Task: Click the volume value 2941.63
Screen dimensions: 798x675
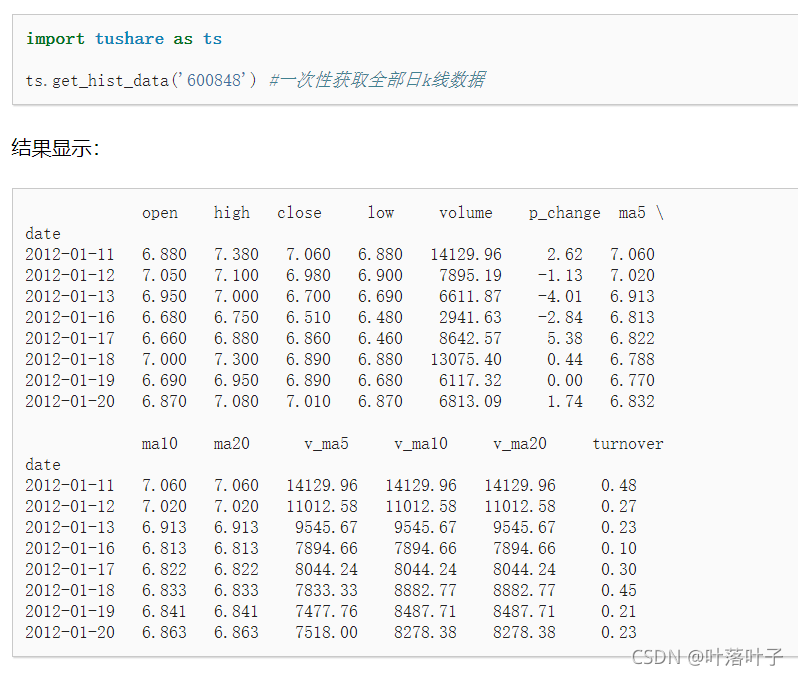Action: pos(470,317)
